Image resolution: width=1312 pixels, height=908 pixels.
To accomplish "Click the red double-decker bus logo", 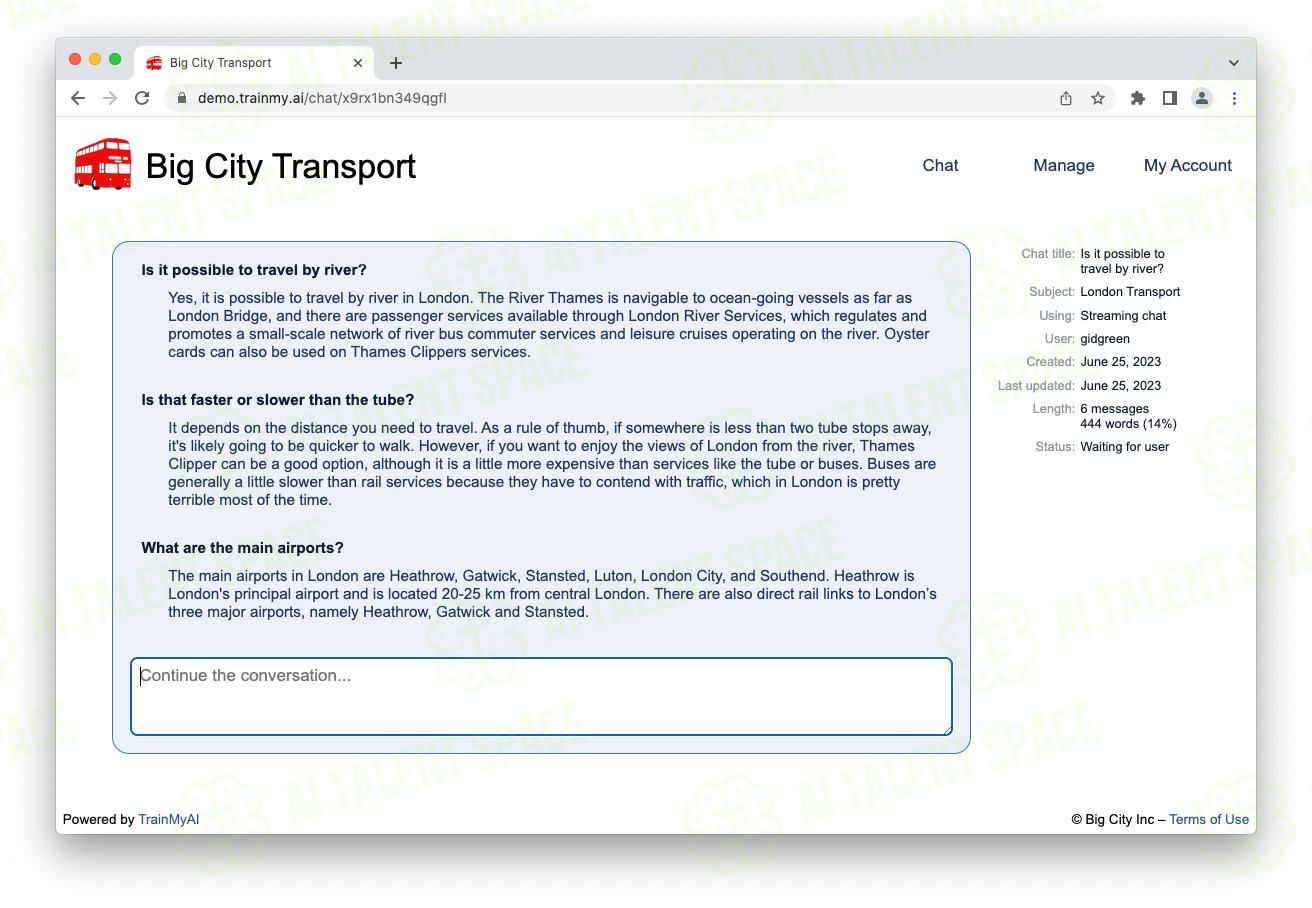I will tap(103, 164).
